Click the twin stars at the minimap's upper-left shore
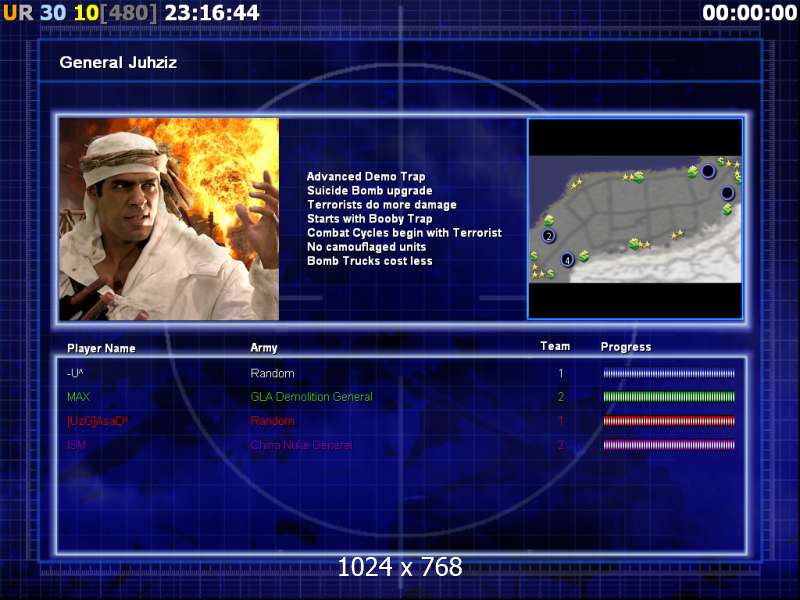This screenshot has width=800, height=600. click(576, 183)
